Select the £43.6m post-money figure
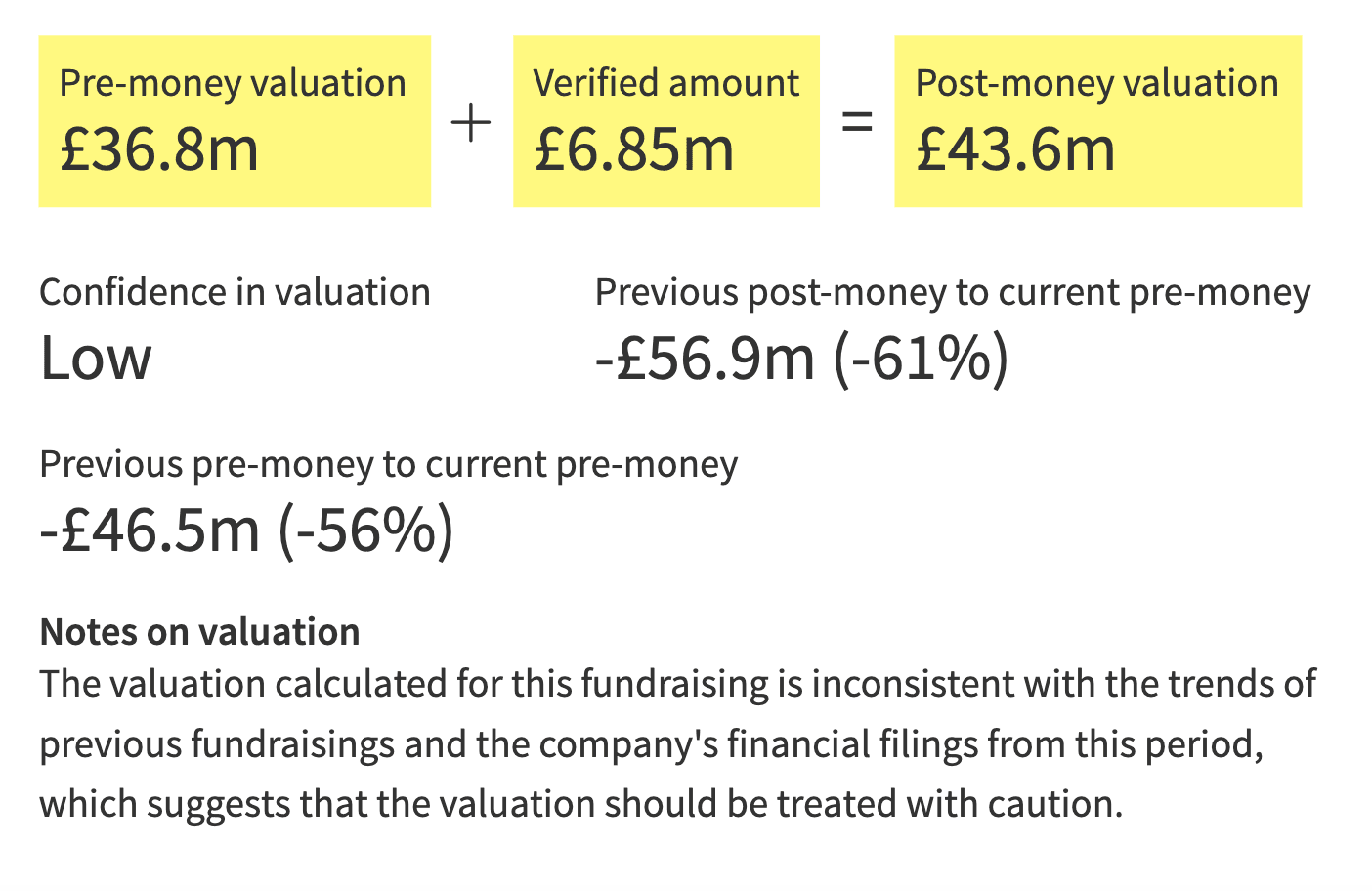The height and width of the screenshot is (891, 1372). 1014,149
